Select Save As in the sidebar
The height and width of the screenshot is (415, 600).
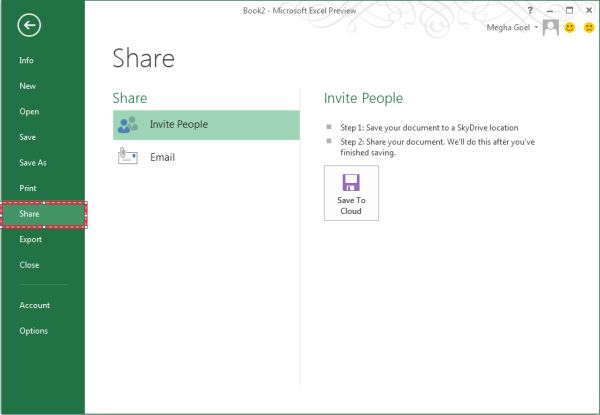click(x=33, y=163)
